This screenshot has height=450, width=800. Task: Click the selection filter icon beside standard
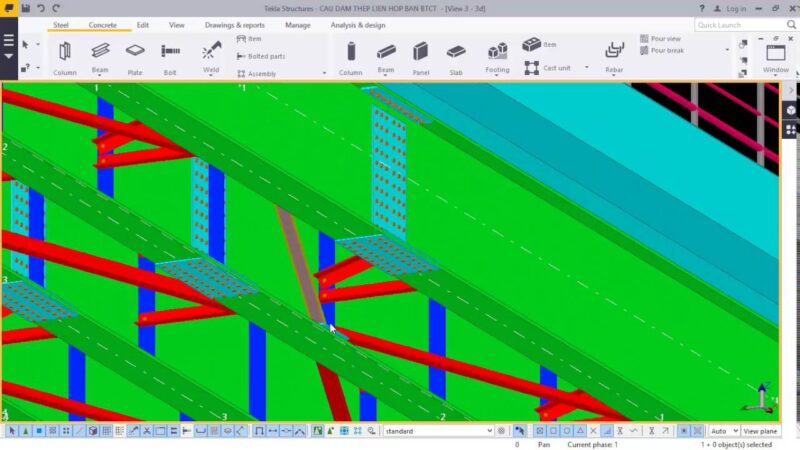(502, 431)
